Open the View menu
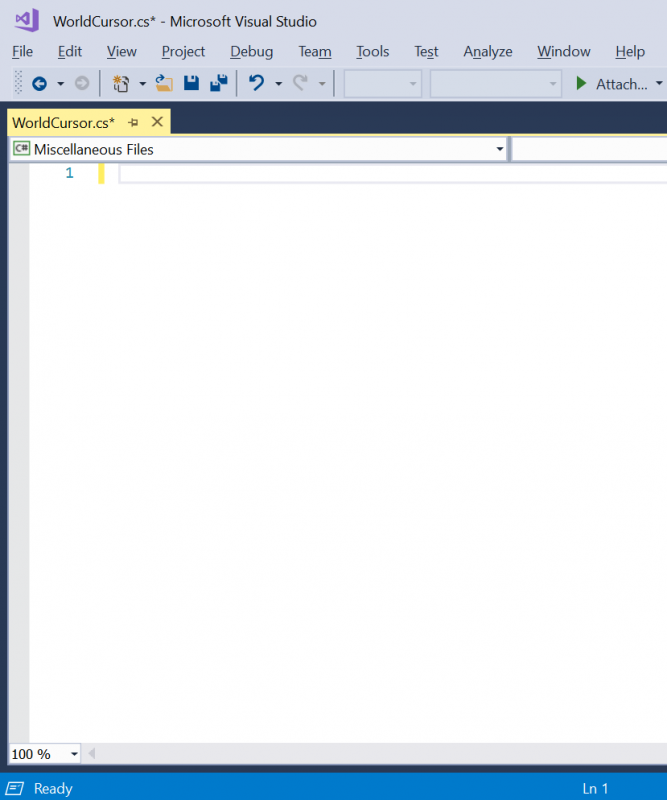 121,52
